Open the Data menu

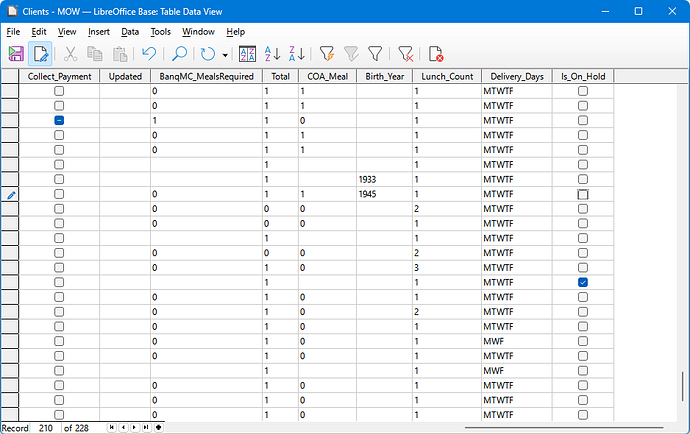(x=130, y=32)
